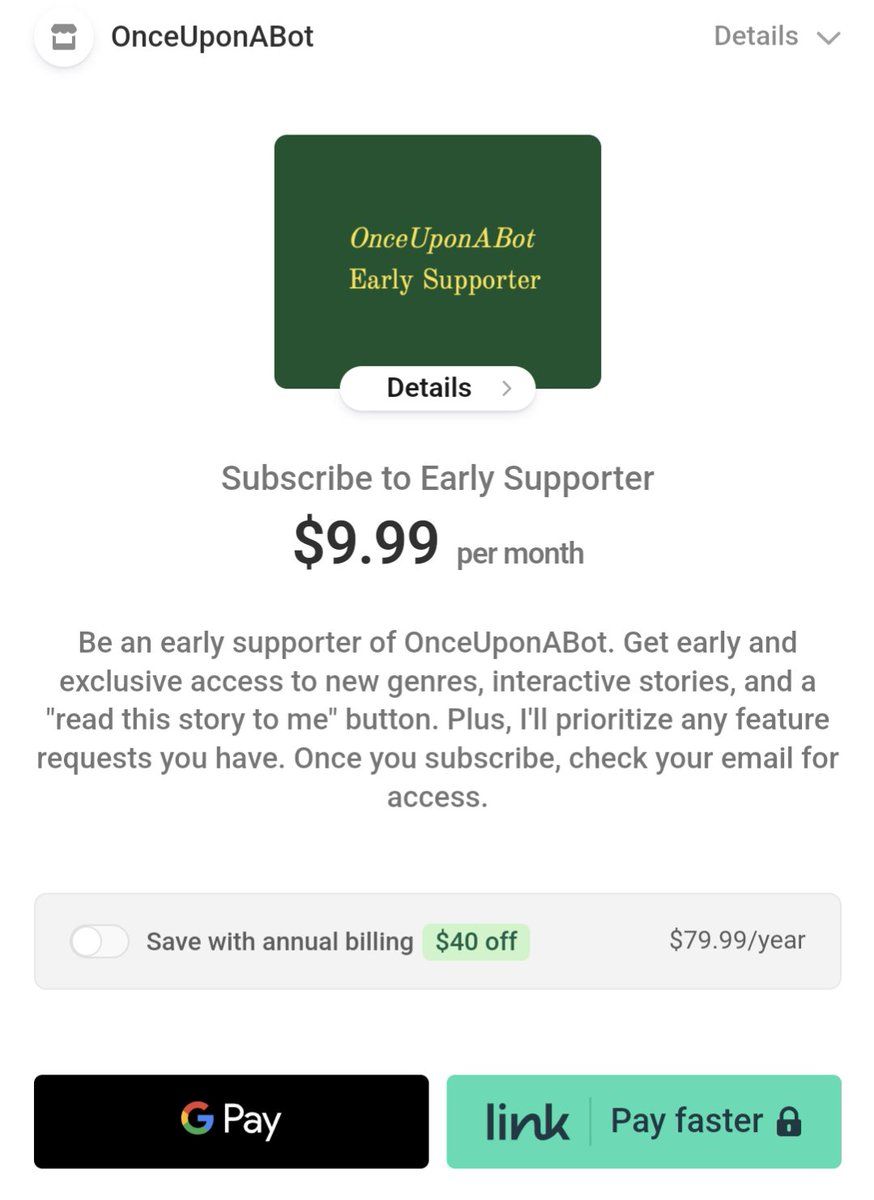874x1200 pixels.
Task: Select the Save with annual billing label
Action: (279, 941)
